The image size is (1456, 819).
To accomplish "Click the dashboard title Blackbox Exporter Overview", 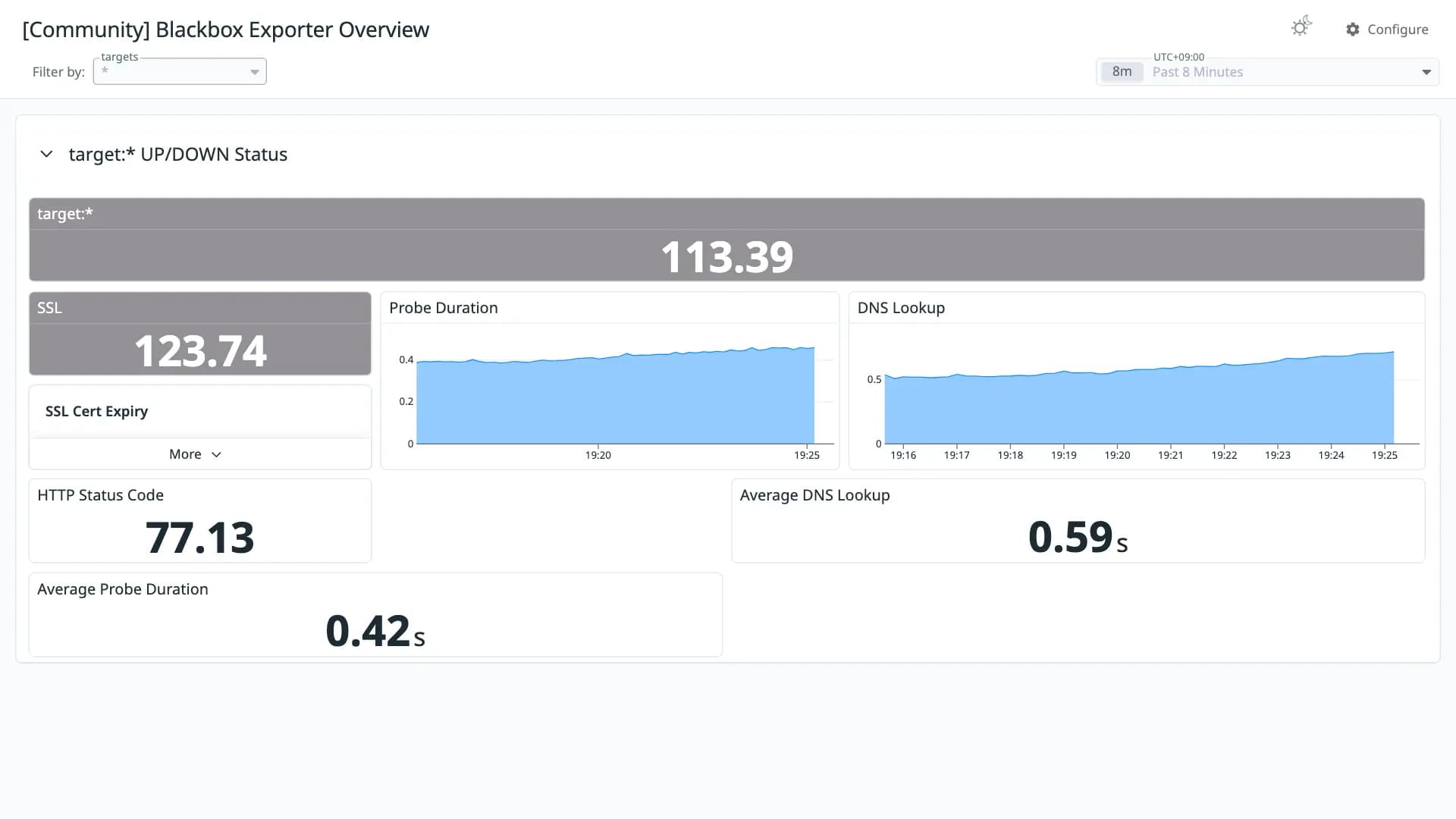I will coord(226,30).
